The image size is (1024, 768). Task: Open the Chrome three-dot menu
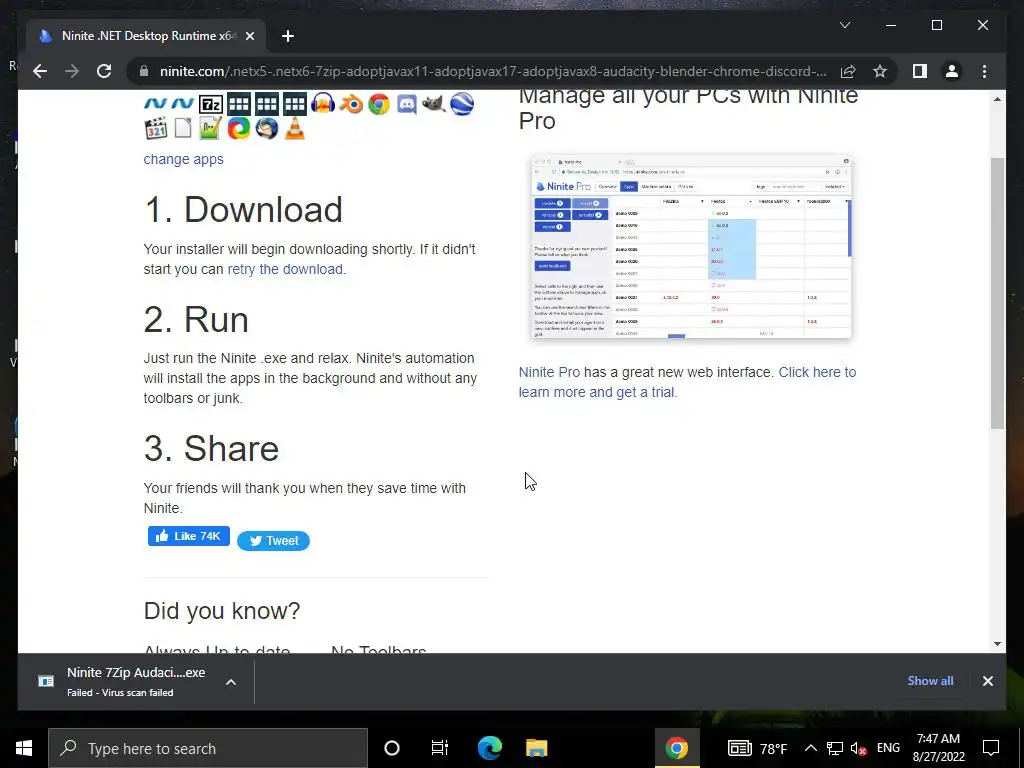click(x=984, y=71)
